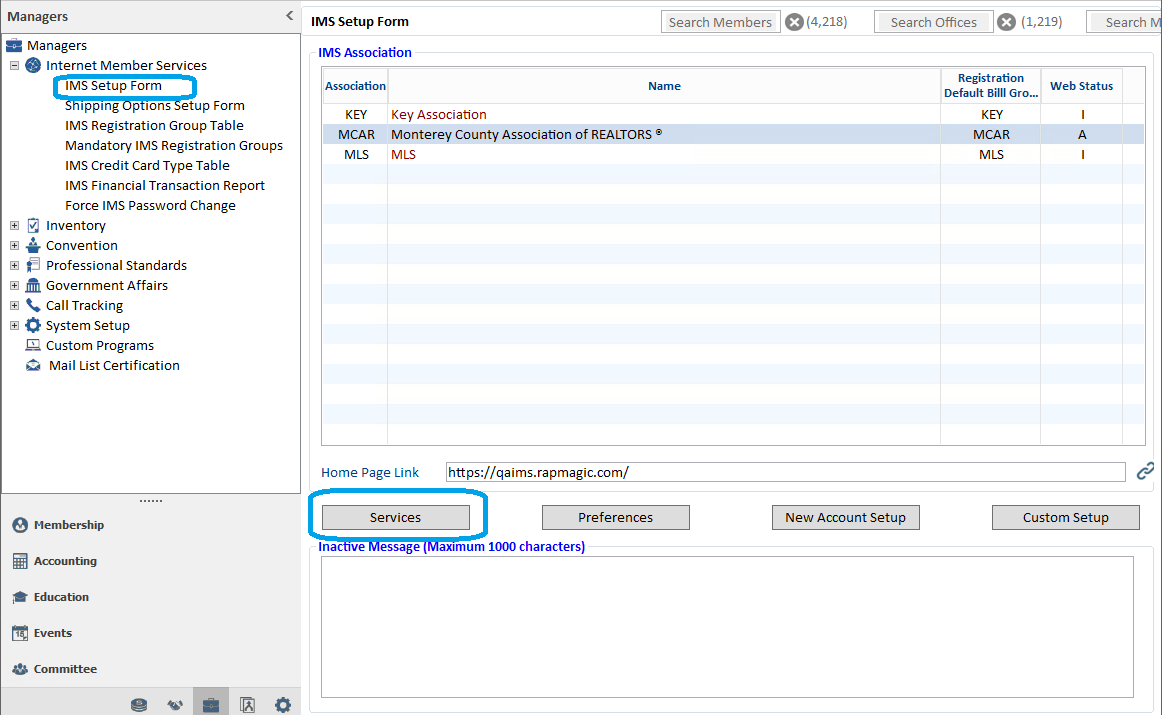Open IMS Registration Group Table

click(154, 125)
